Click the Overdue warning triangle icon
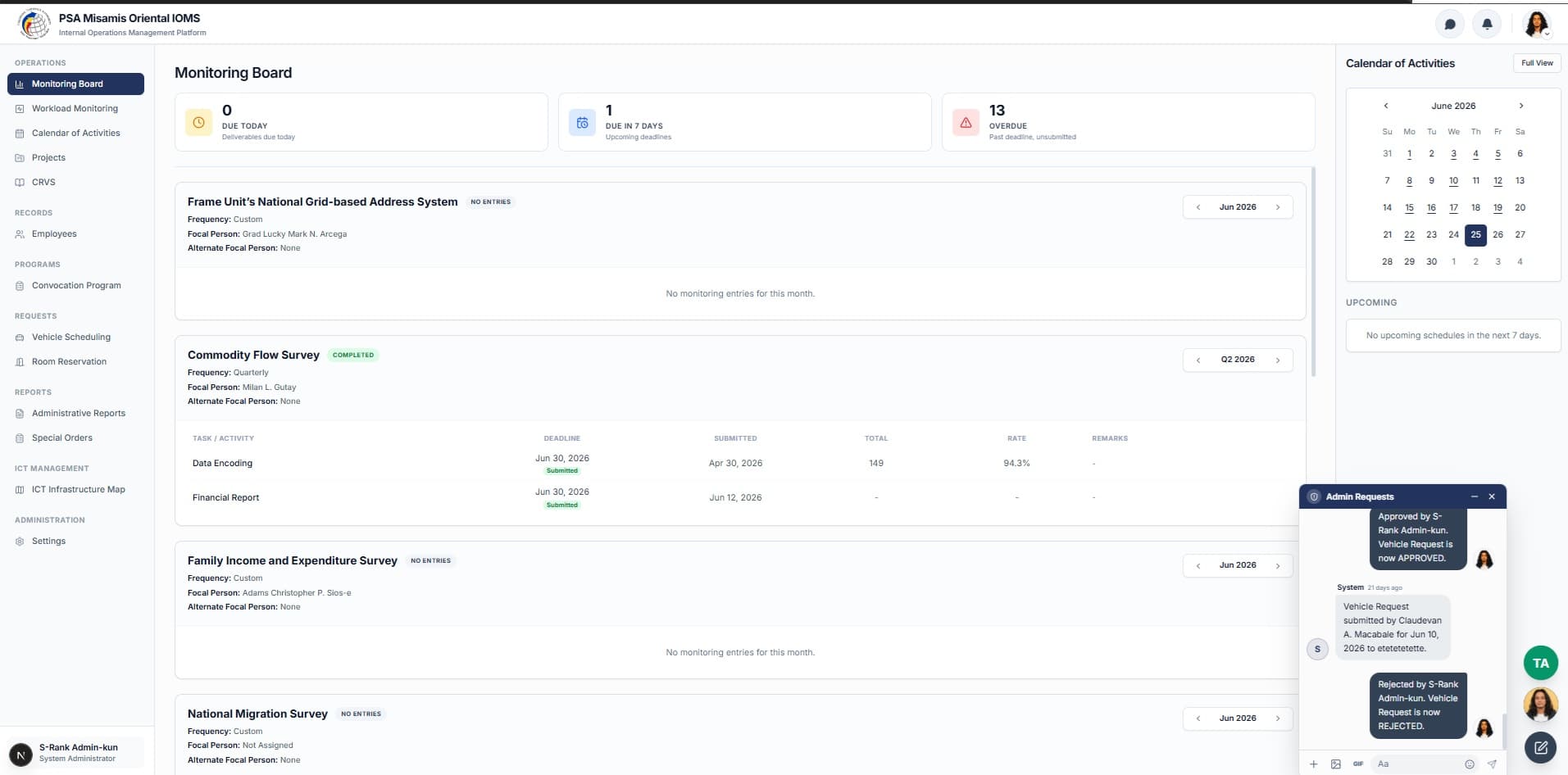Screen dimensions: 1568x775 pos(966,122)
